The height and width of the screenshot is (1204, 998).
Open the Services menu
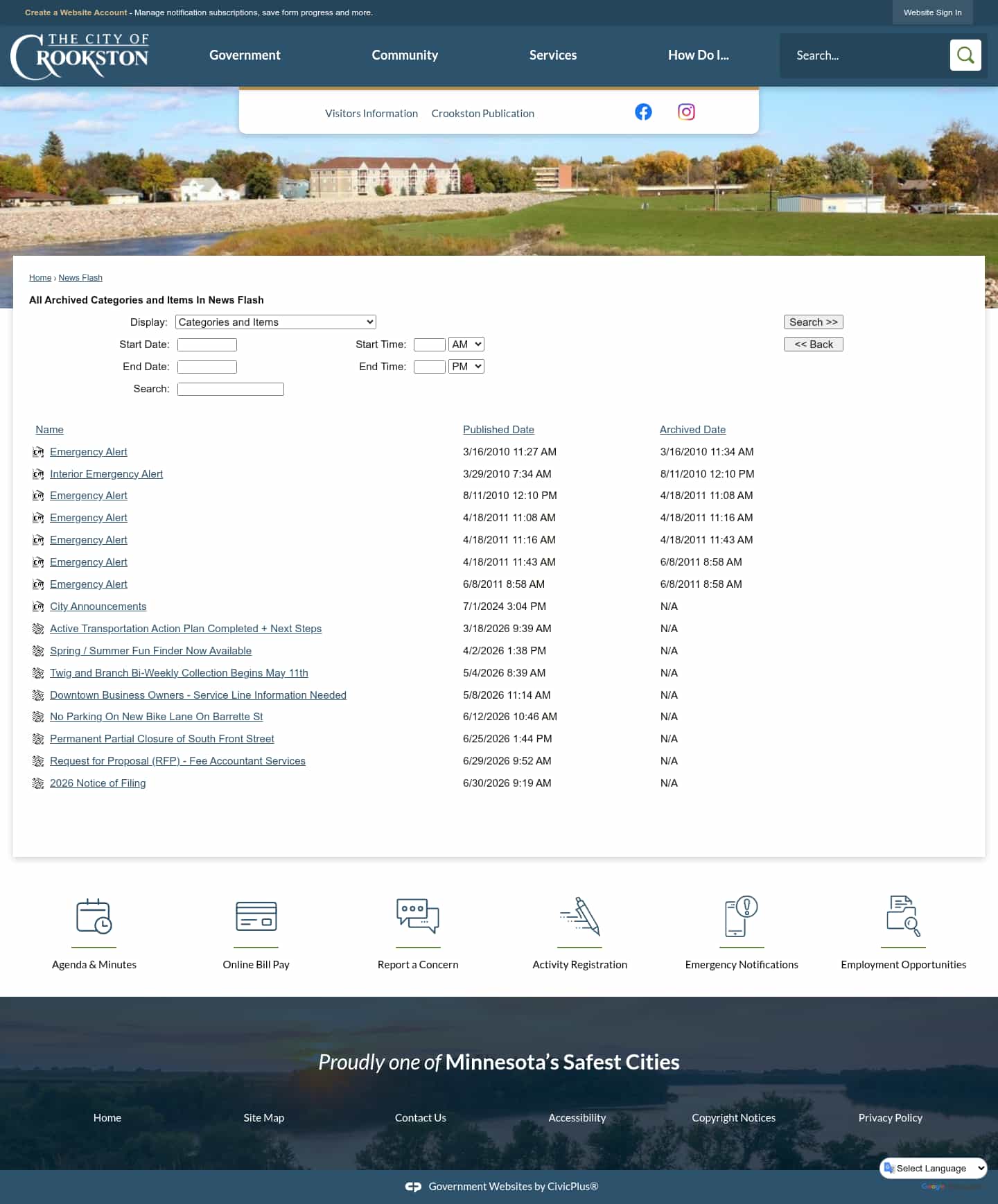553,55
